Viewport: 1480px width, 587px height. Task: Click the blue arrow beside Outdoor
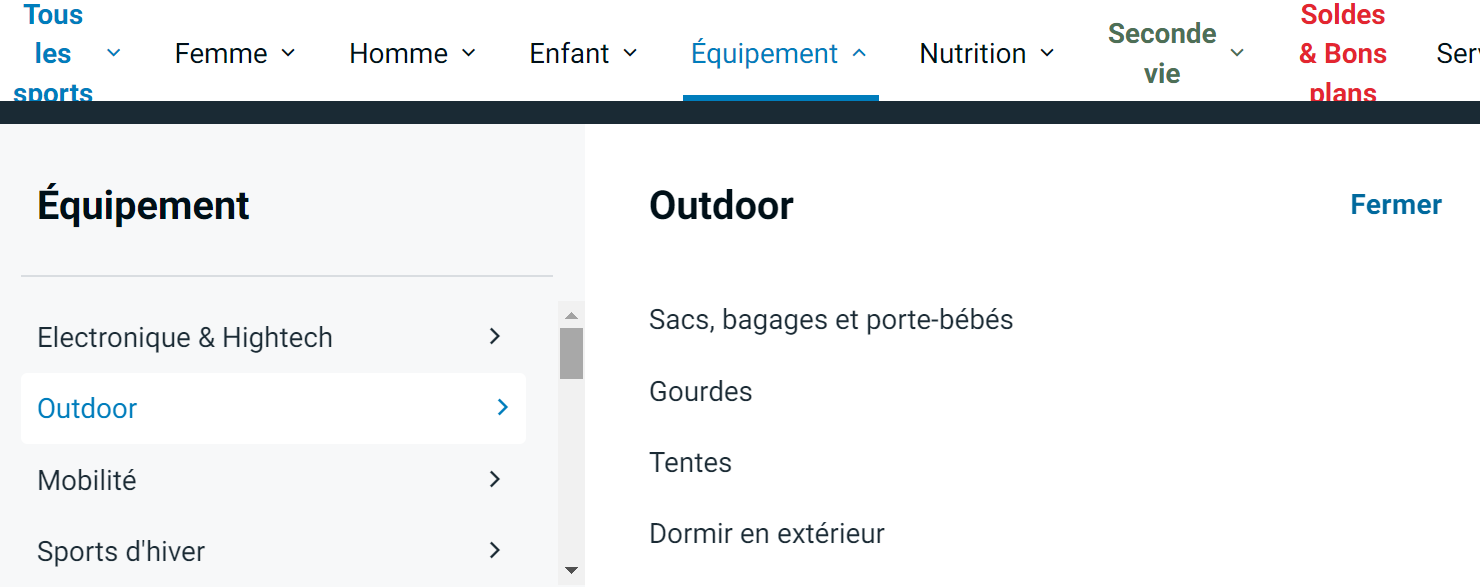(502, 407)
